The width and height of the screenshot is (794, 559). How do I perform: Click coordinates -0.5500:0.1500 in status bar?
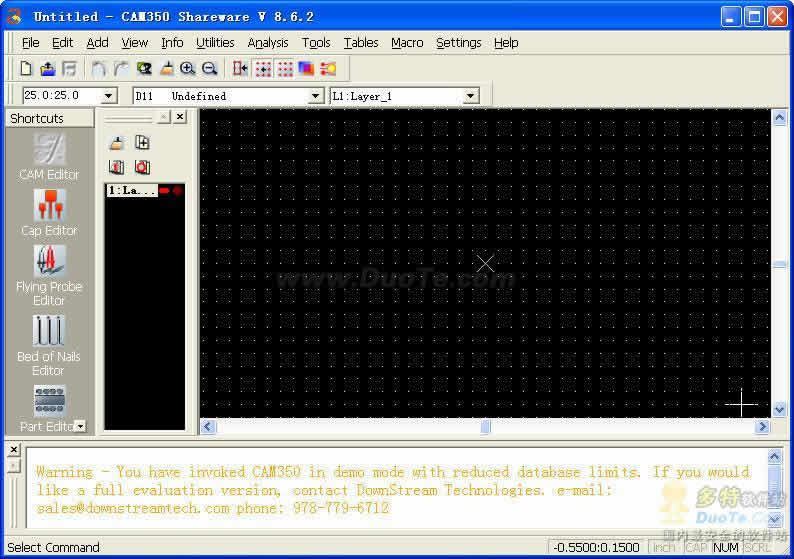coord(596,547)
